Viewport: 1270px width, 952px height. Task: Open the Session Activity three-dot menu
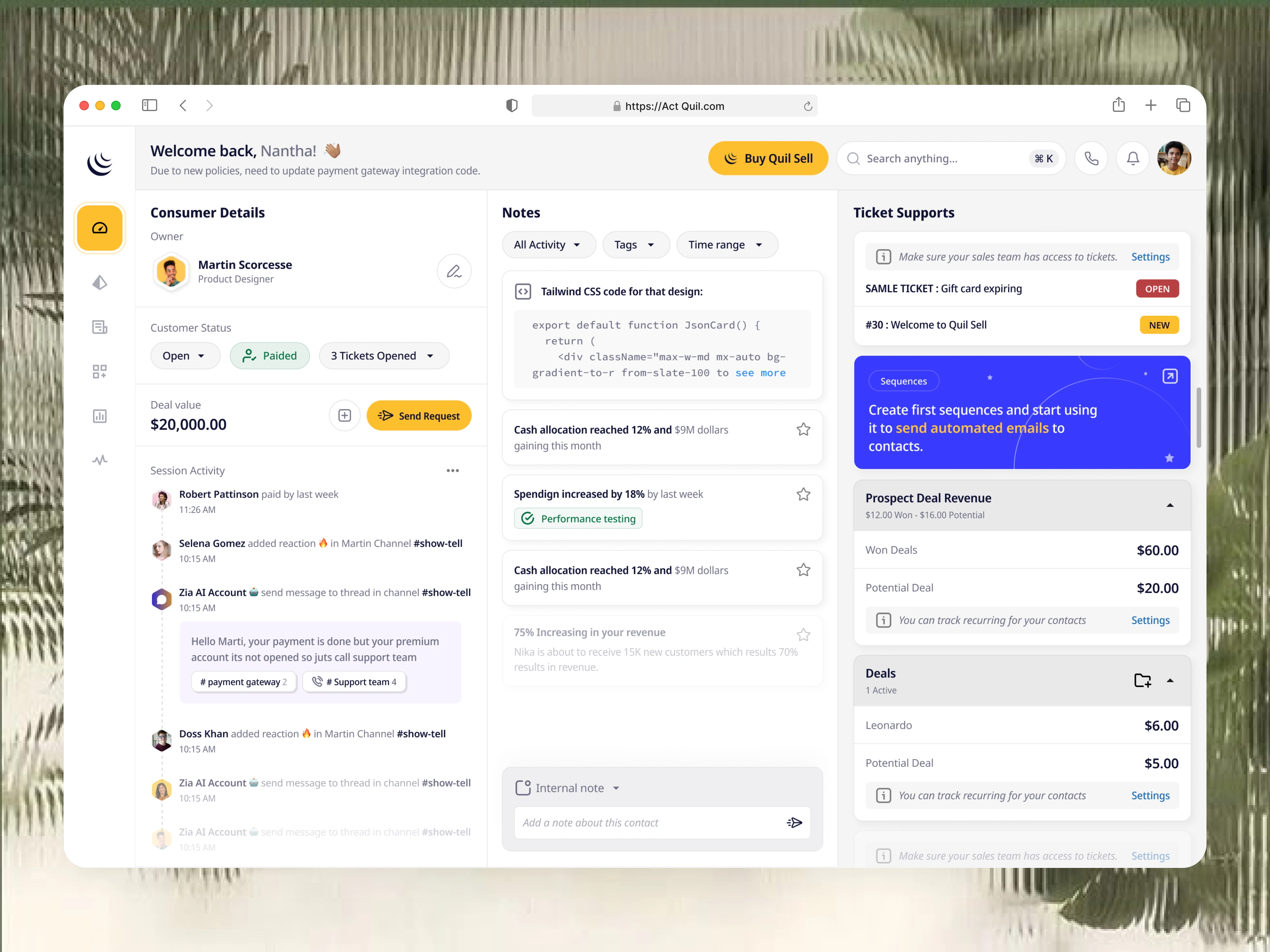coord(452,470)
